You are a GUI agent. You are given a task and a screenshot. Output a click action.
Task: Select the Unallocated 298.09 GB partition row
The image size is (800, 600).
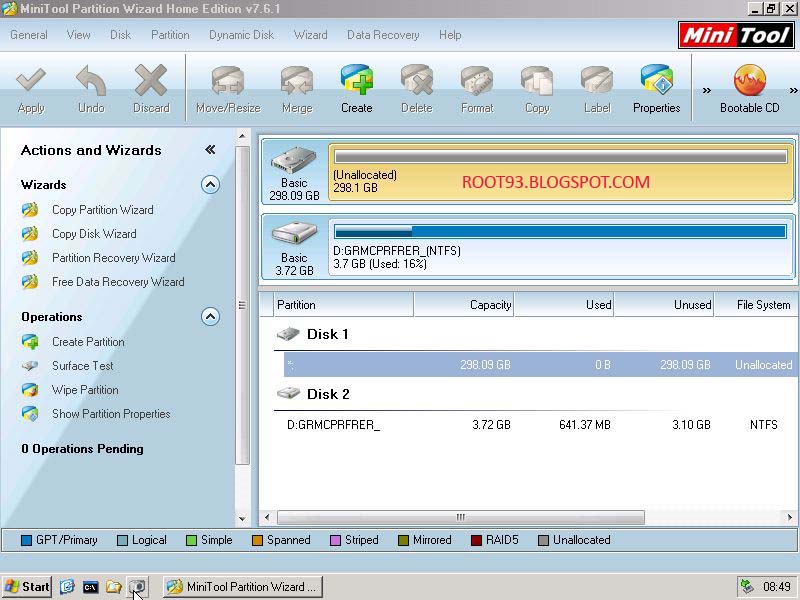click(x=540, y=365)
